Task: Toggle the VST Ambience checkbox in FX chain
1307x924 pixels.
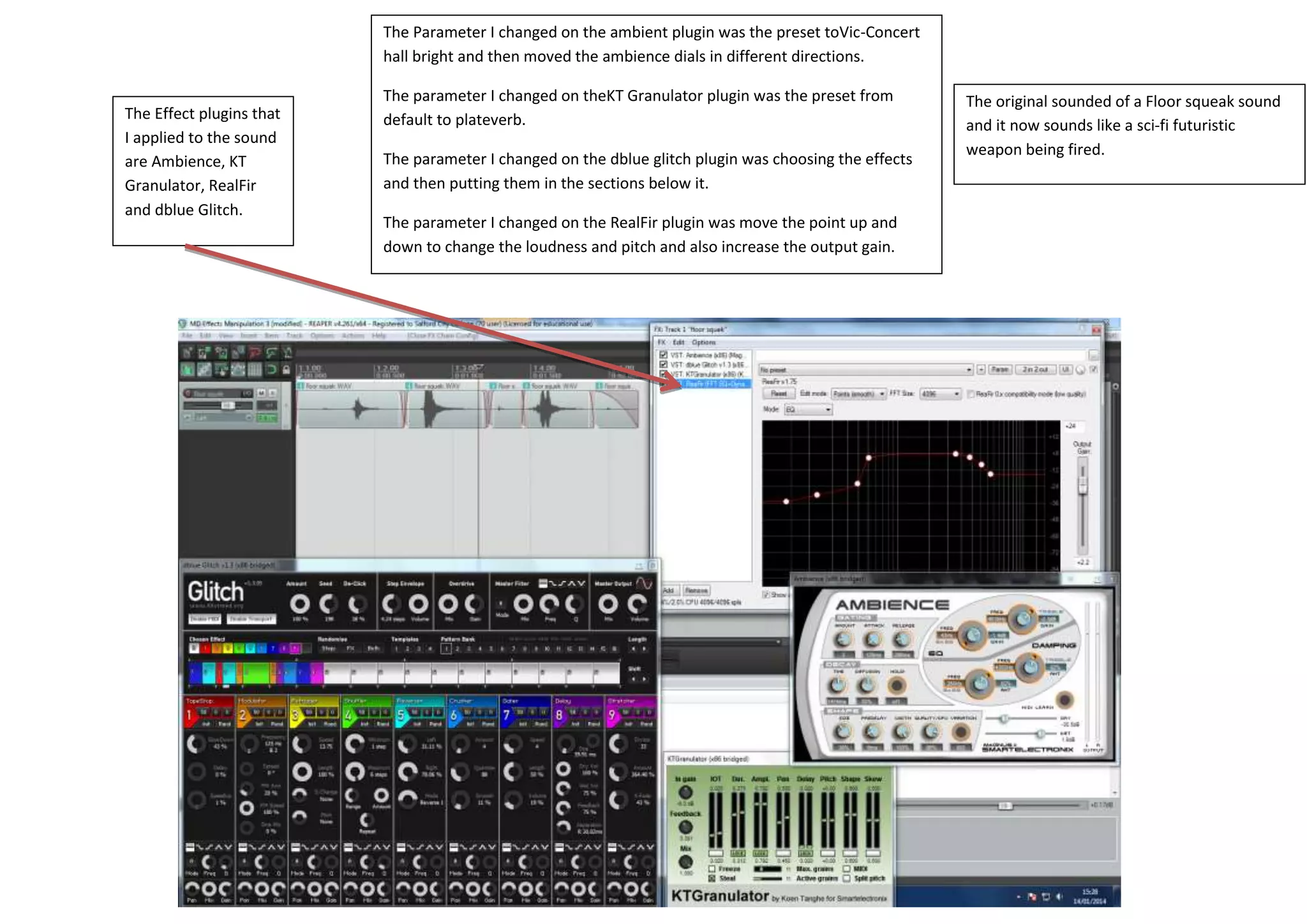Action: pos(663,355)
